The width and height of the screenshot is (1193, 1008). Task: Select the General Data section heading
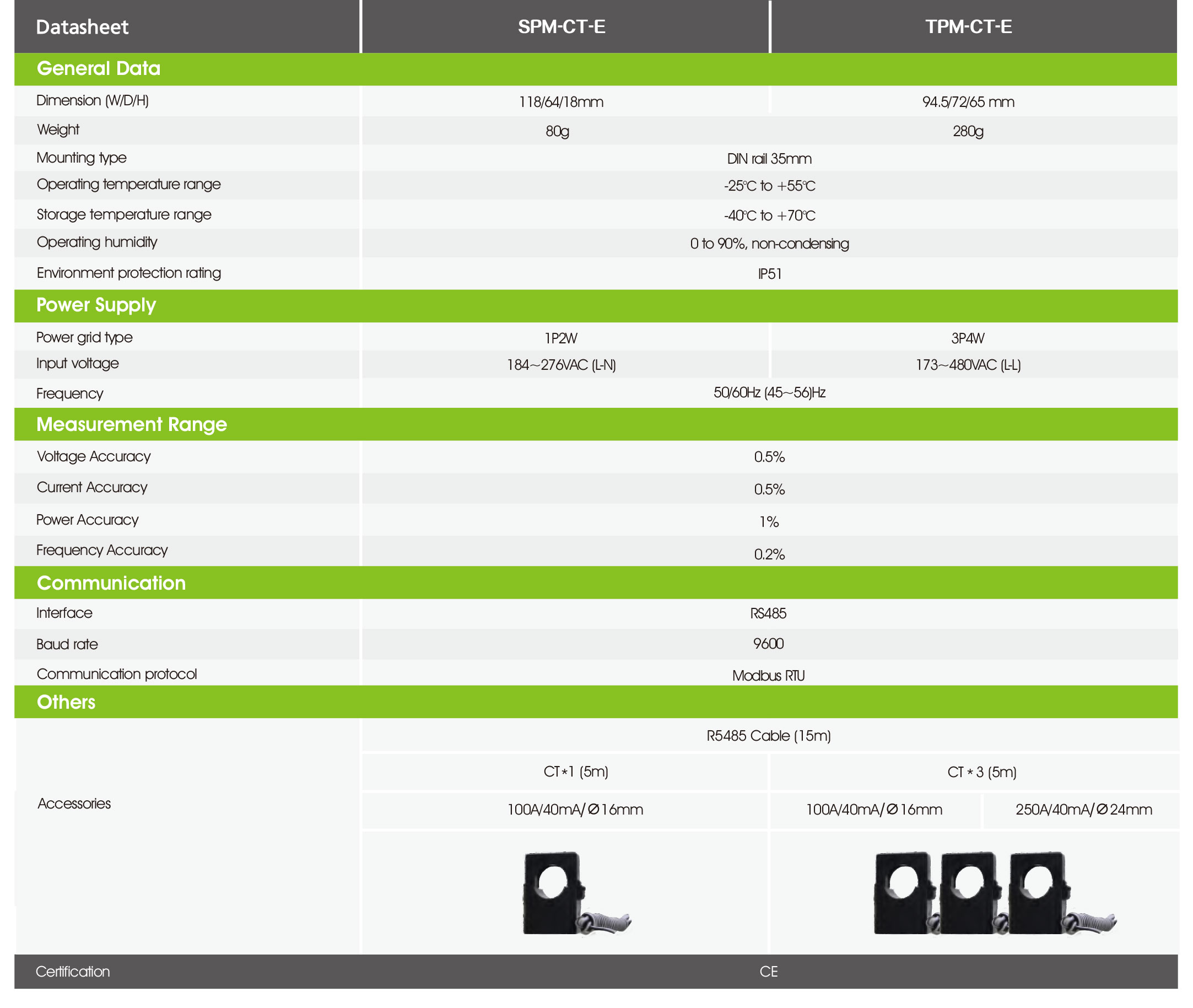99,68
